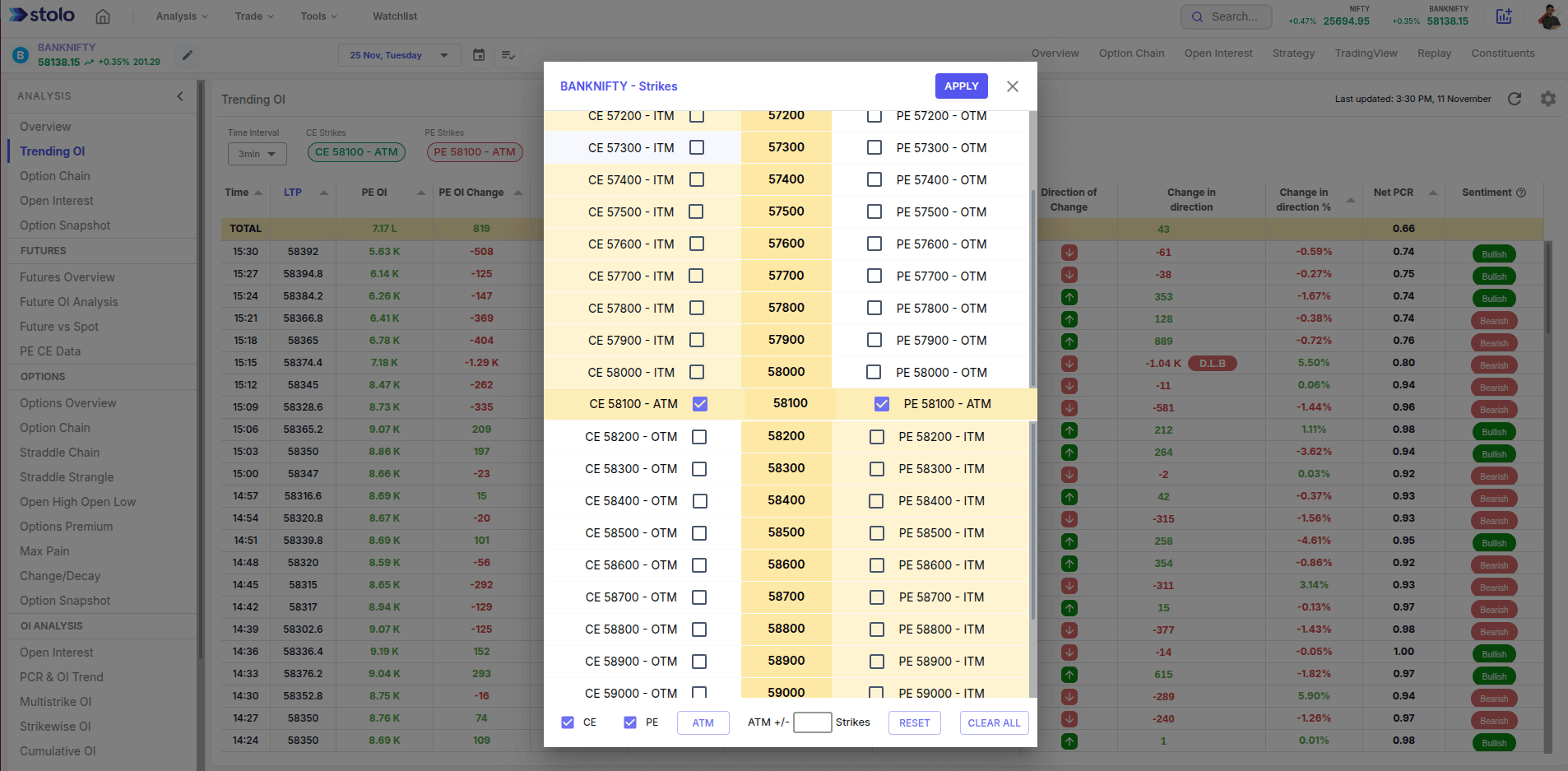Click the home icon in top navigation
The width and height of the screenshot is (1568, 771).
pos(103,16)
